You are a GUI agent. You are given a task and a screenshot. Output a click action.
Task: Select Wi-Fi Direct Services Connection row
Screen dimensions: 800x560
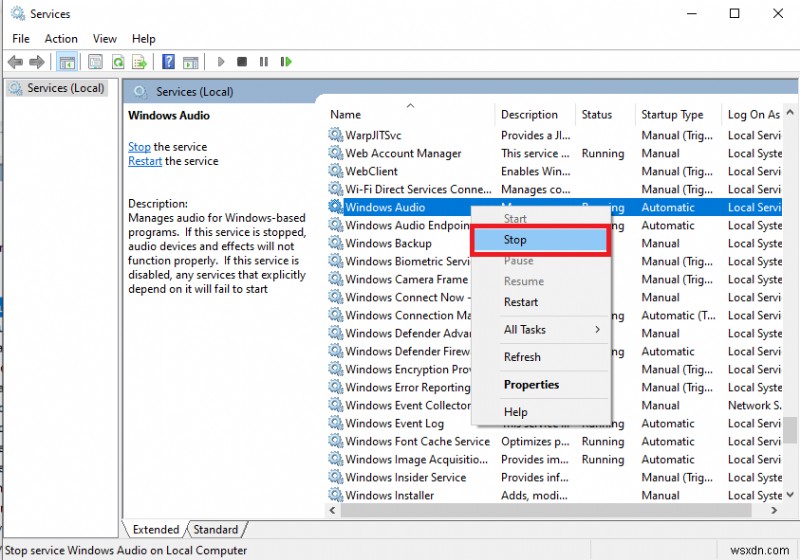pos(554,189)
